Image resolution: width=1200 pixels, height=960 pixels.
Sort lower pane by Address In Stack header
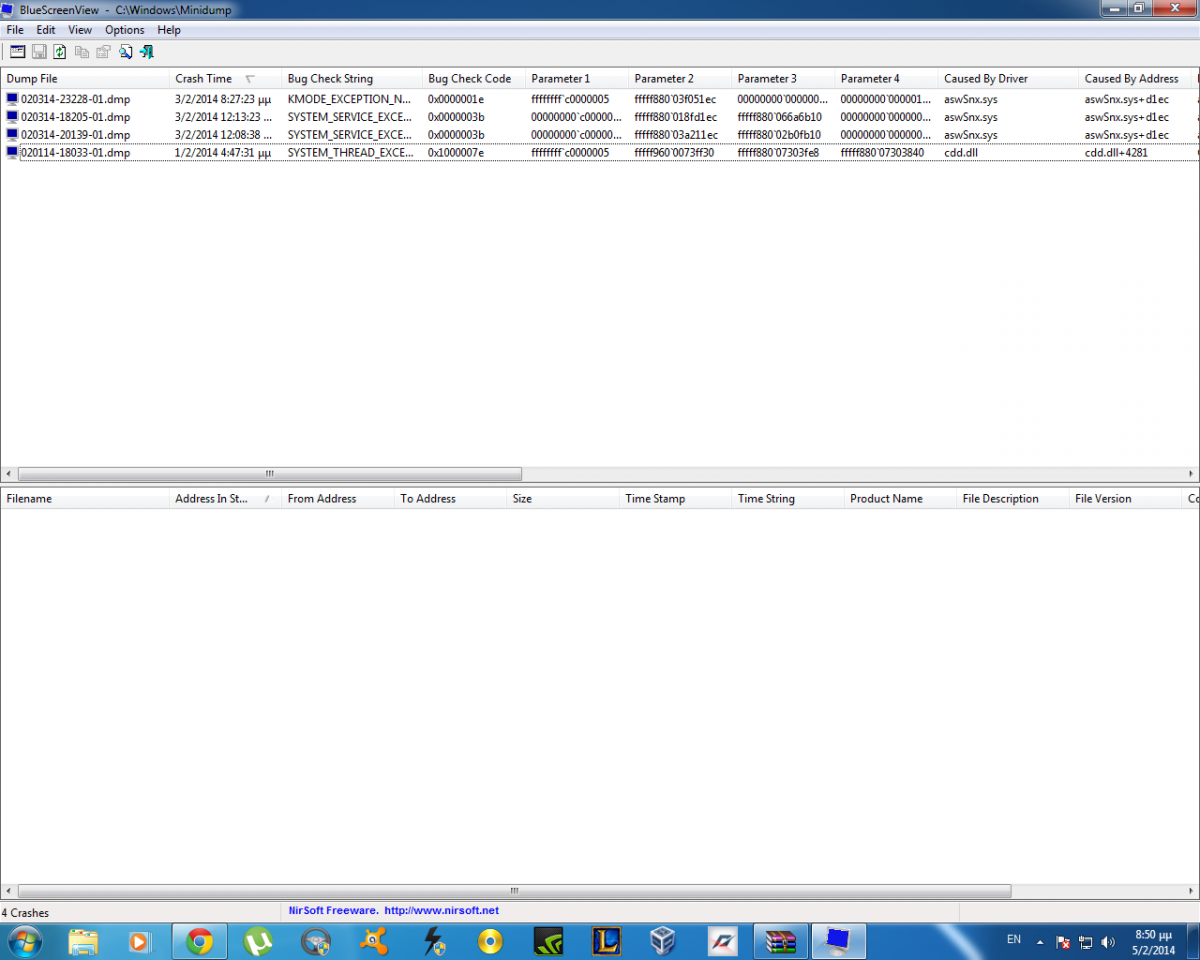coord(225,498)
